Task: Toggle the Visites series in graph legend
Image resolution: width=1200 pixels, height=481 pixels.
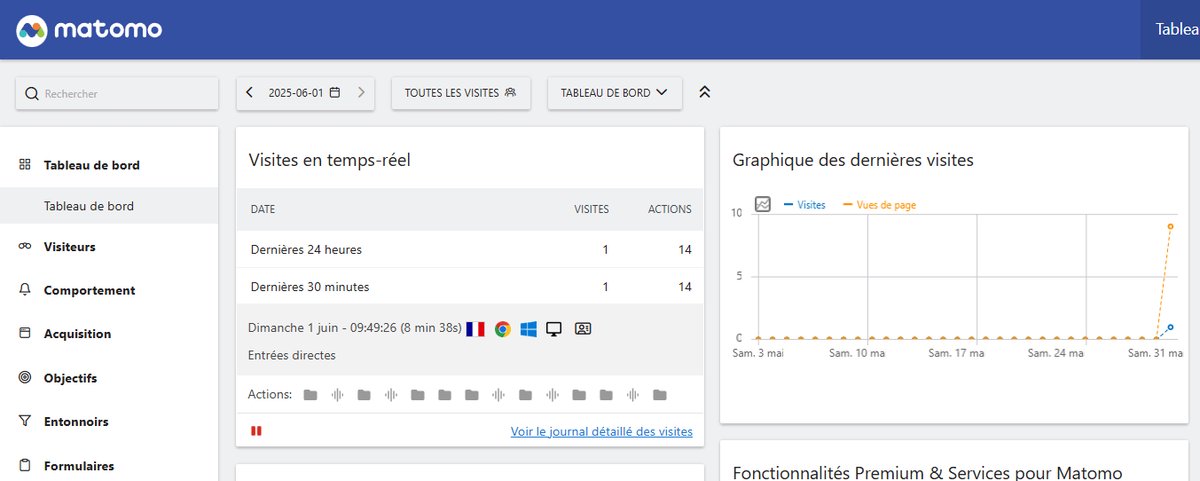Action: [805, 205]
